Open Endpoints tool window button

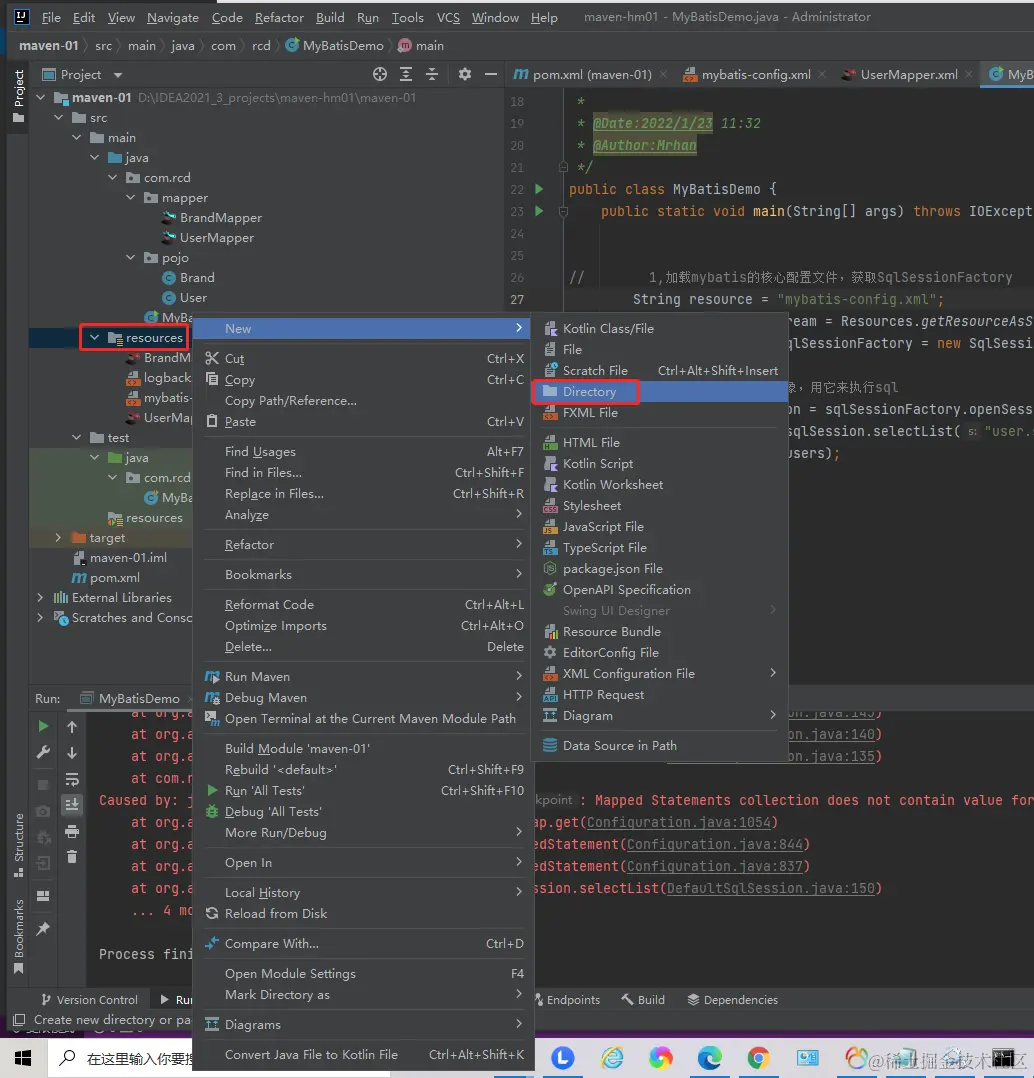point(567,1000)
